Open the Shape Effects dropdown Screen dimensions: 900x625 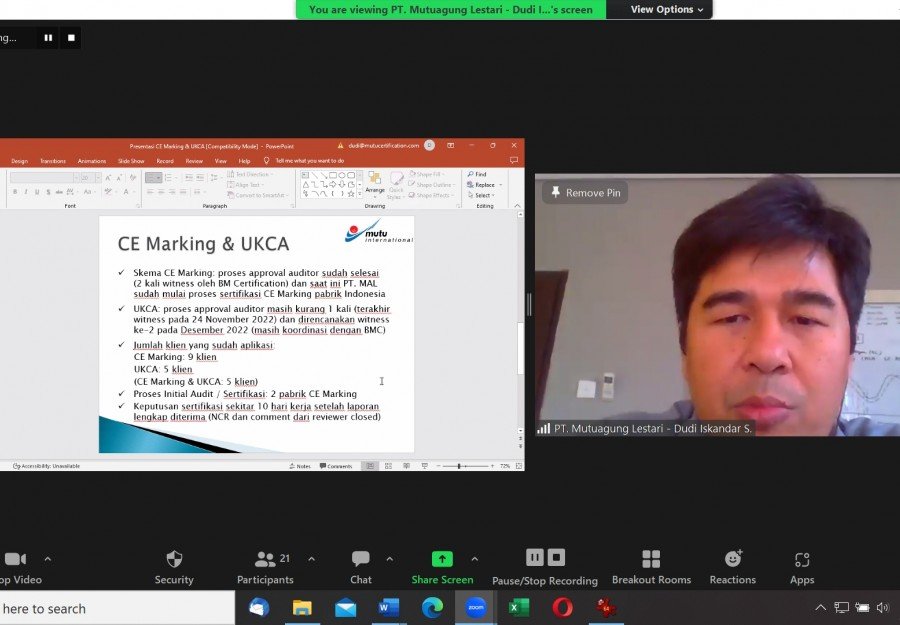431,195
